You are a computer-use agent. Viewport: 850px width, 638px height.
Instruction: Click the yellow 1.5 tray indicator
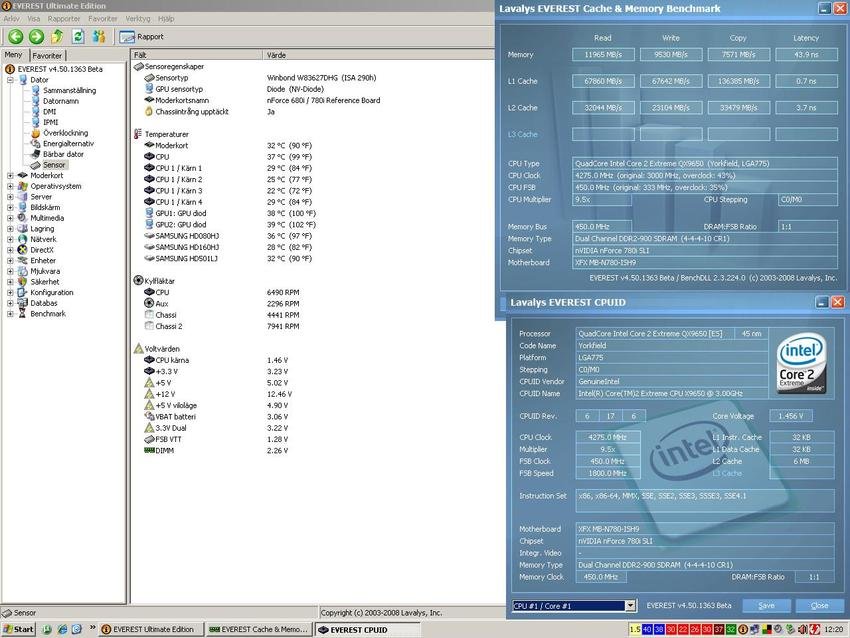(x=635, y=629)
